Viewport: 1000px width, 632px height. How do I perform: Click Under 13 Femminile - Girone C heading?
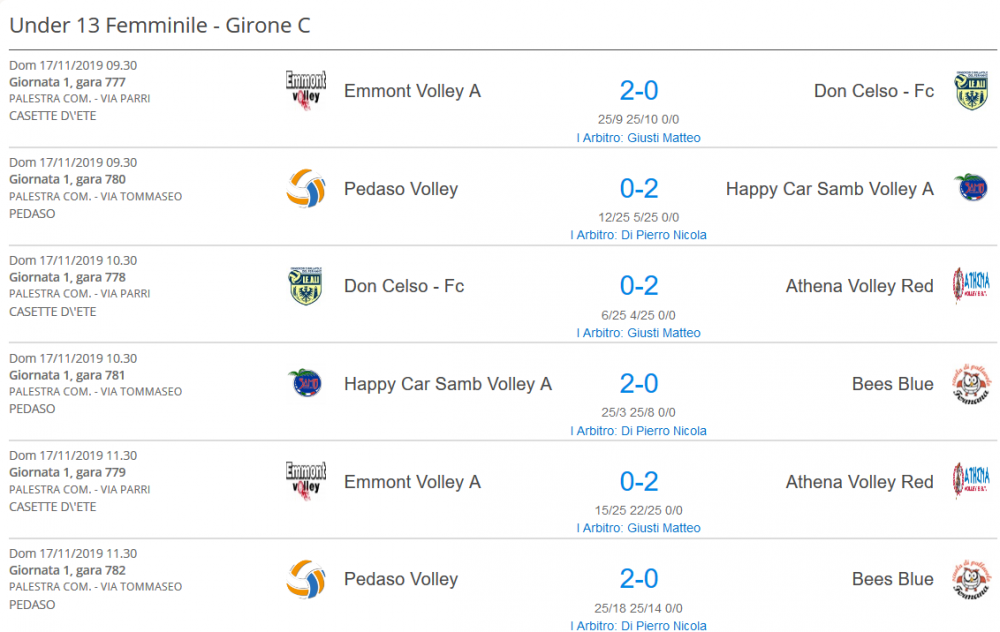(x=159, y=26)
